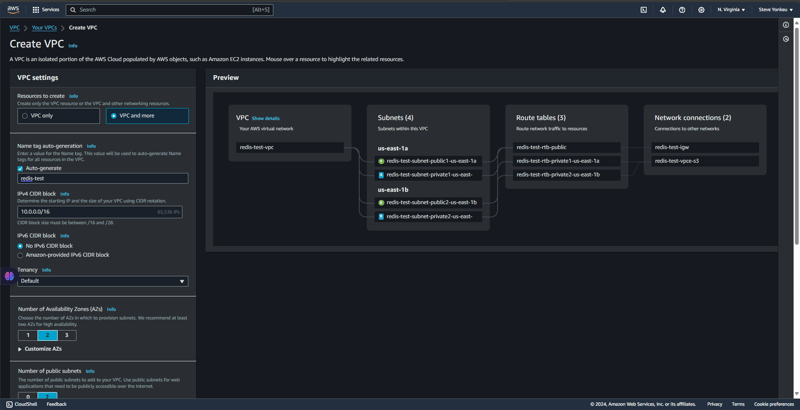Choose No IPv6 CIDR block
Screen dimensions: 800x410
coord(20,246)
